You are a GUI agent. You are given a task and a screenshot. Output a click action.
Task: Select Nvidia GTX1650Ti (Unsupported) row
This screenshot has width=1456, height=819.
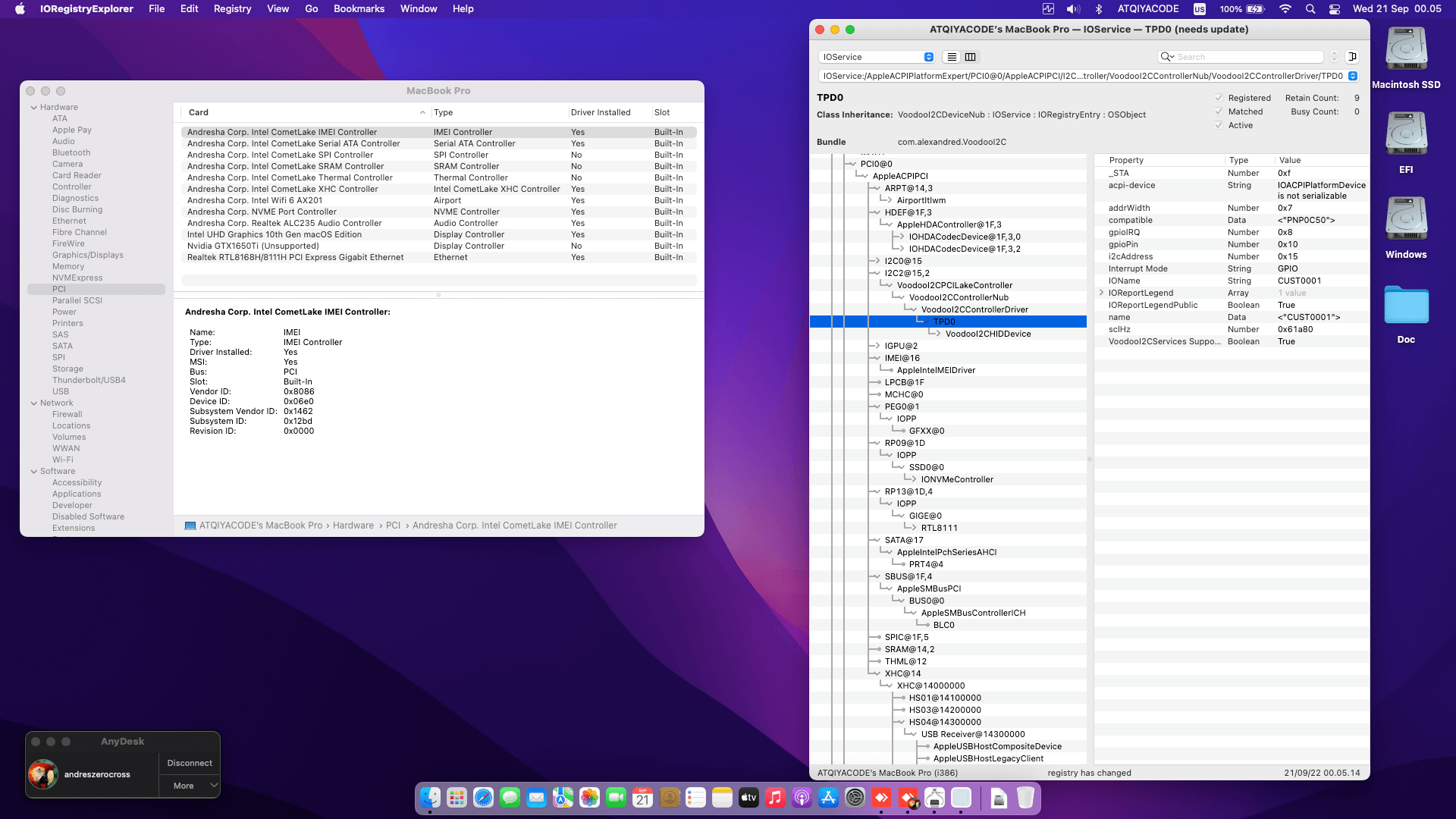438,246
